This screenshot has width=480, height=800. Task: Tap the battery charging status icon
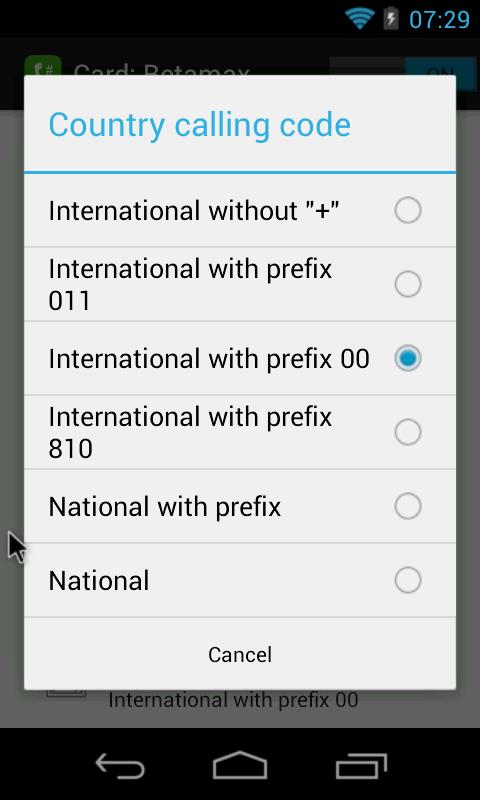[391, 19]
